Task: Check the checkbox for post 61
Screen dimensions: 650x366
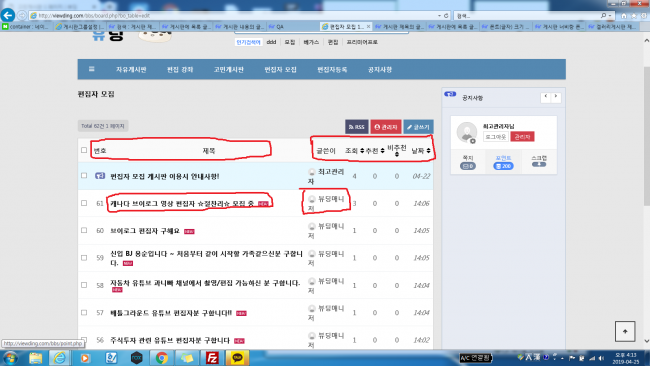Action: tap(84, 203)
